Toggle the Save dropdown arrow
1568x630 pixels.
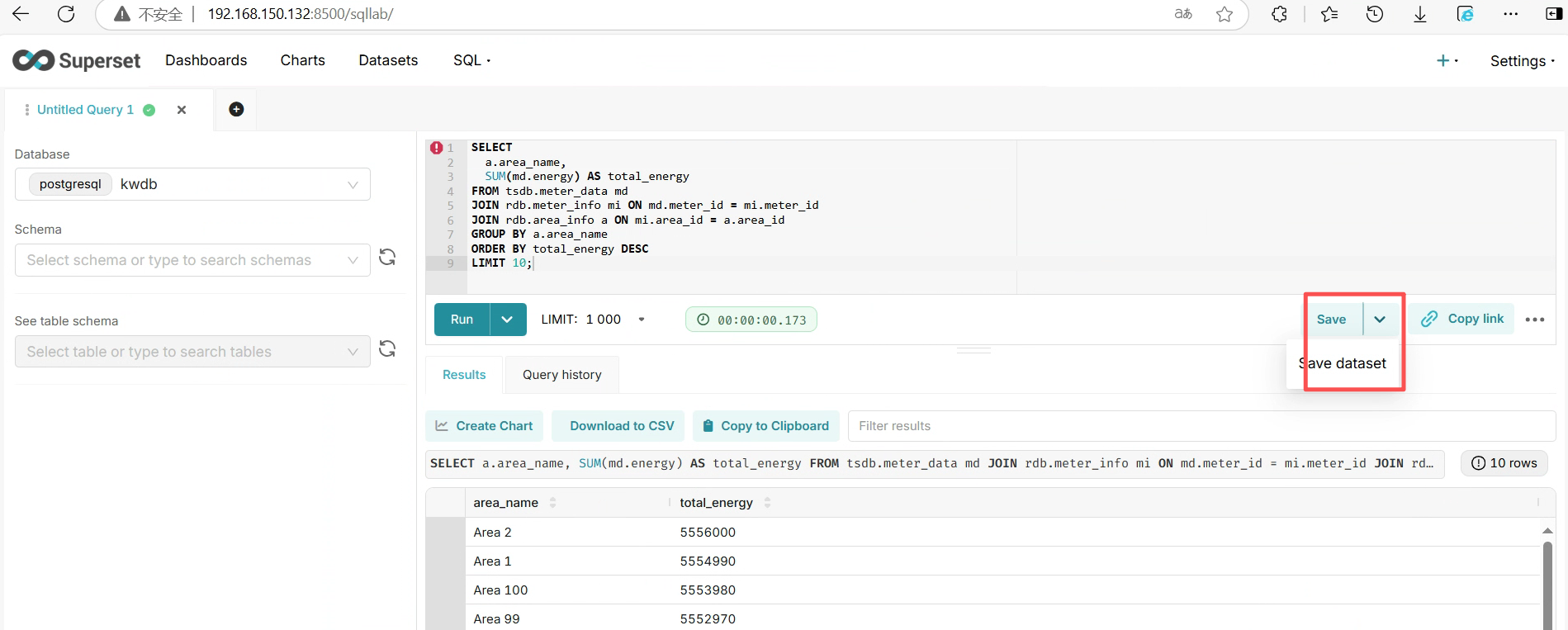coord(1380,320)
